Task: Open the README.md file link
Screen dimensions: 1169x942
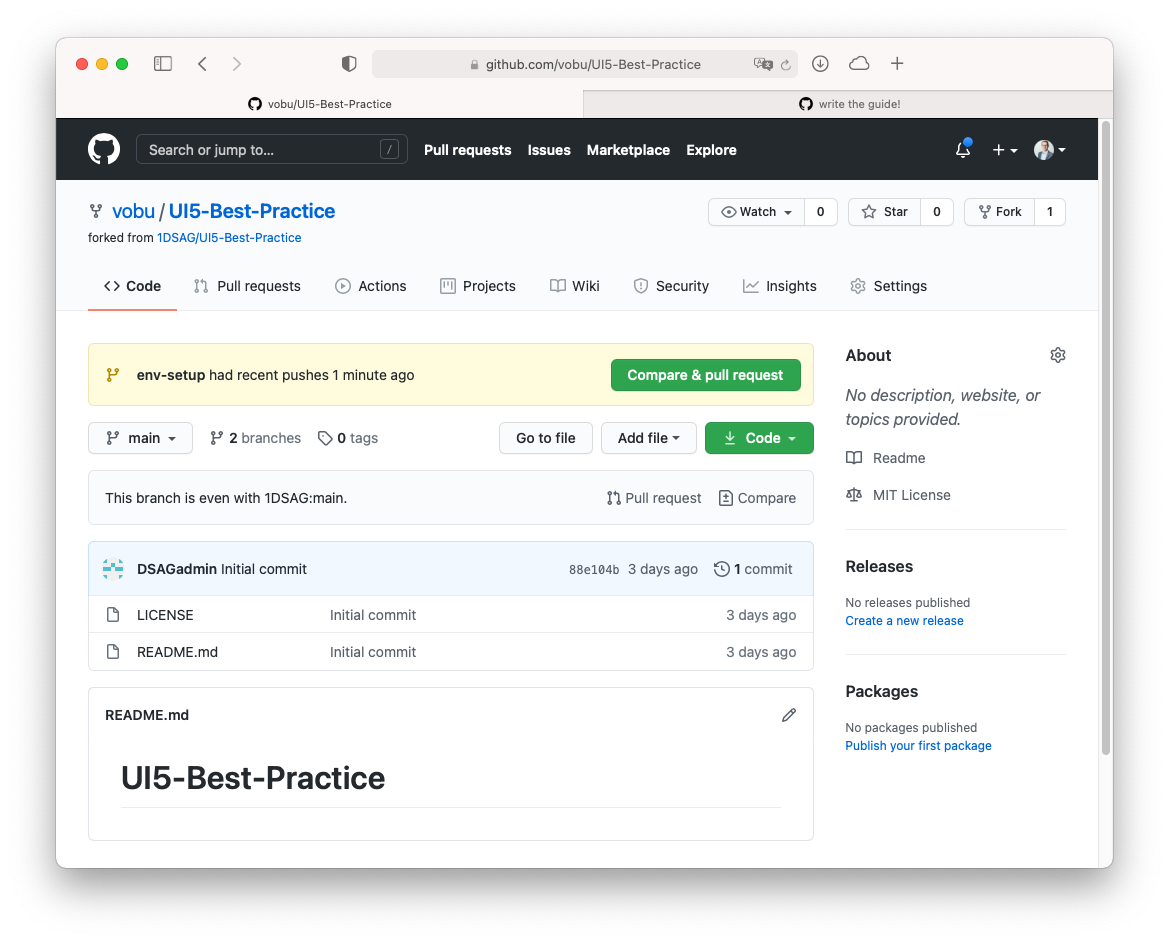Action: 177,652
